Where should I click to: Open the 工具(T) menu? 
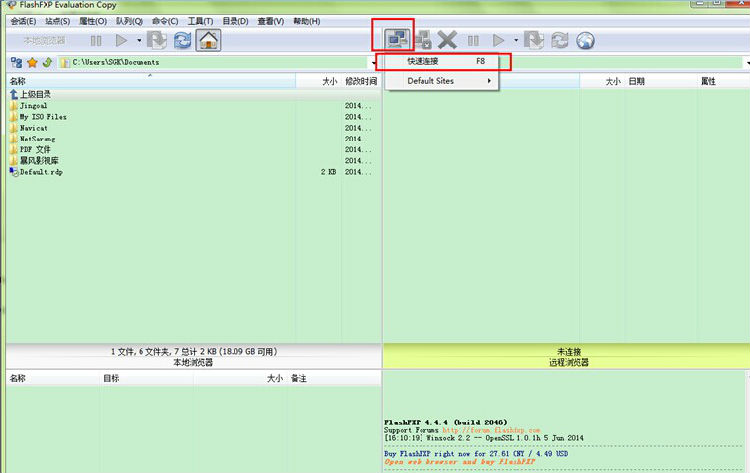[200, 21]
